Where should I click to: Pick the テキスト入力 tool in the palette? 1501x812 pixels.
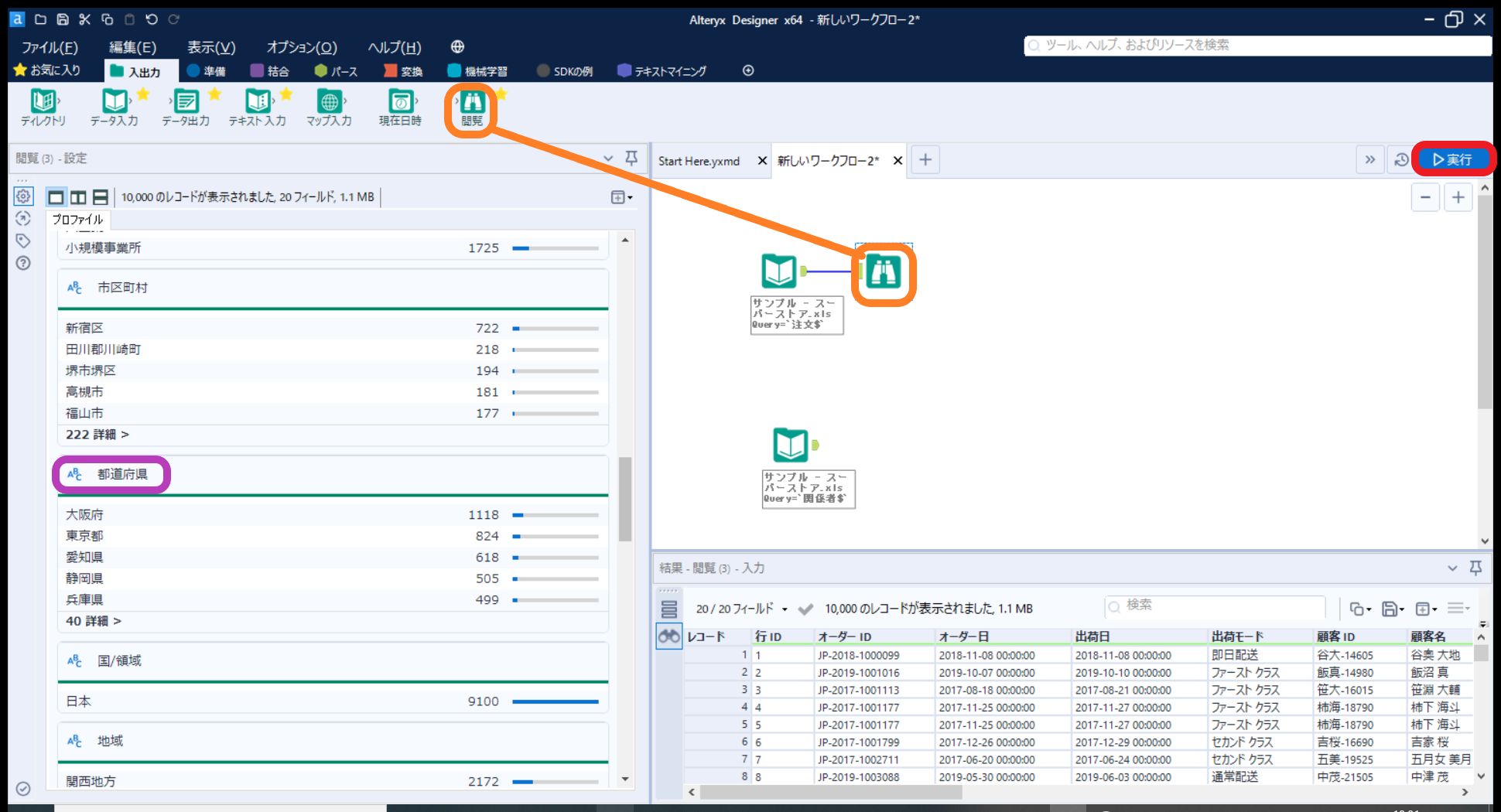click(258, 107)
